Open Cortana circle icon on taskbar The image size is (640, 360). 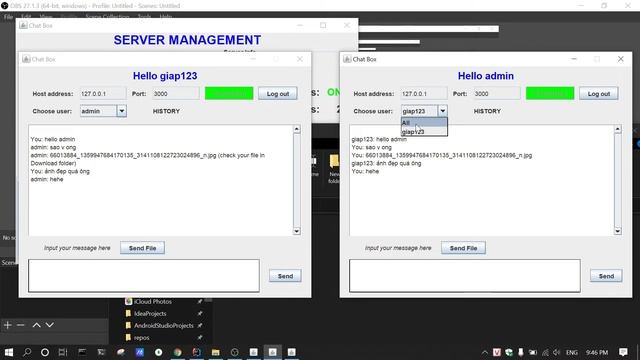pos(45,352)
